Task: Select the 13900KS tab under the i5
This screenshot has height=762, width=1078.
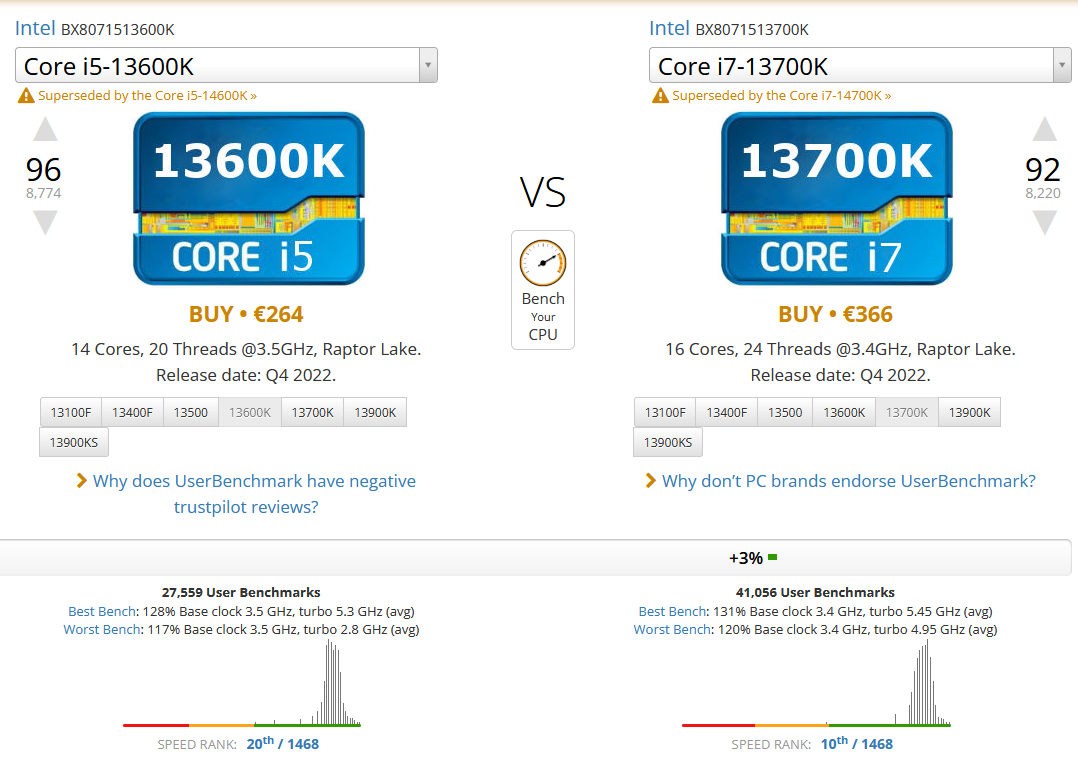Action: 74,442
